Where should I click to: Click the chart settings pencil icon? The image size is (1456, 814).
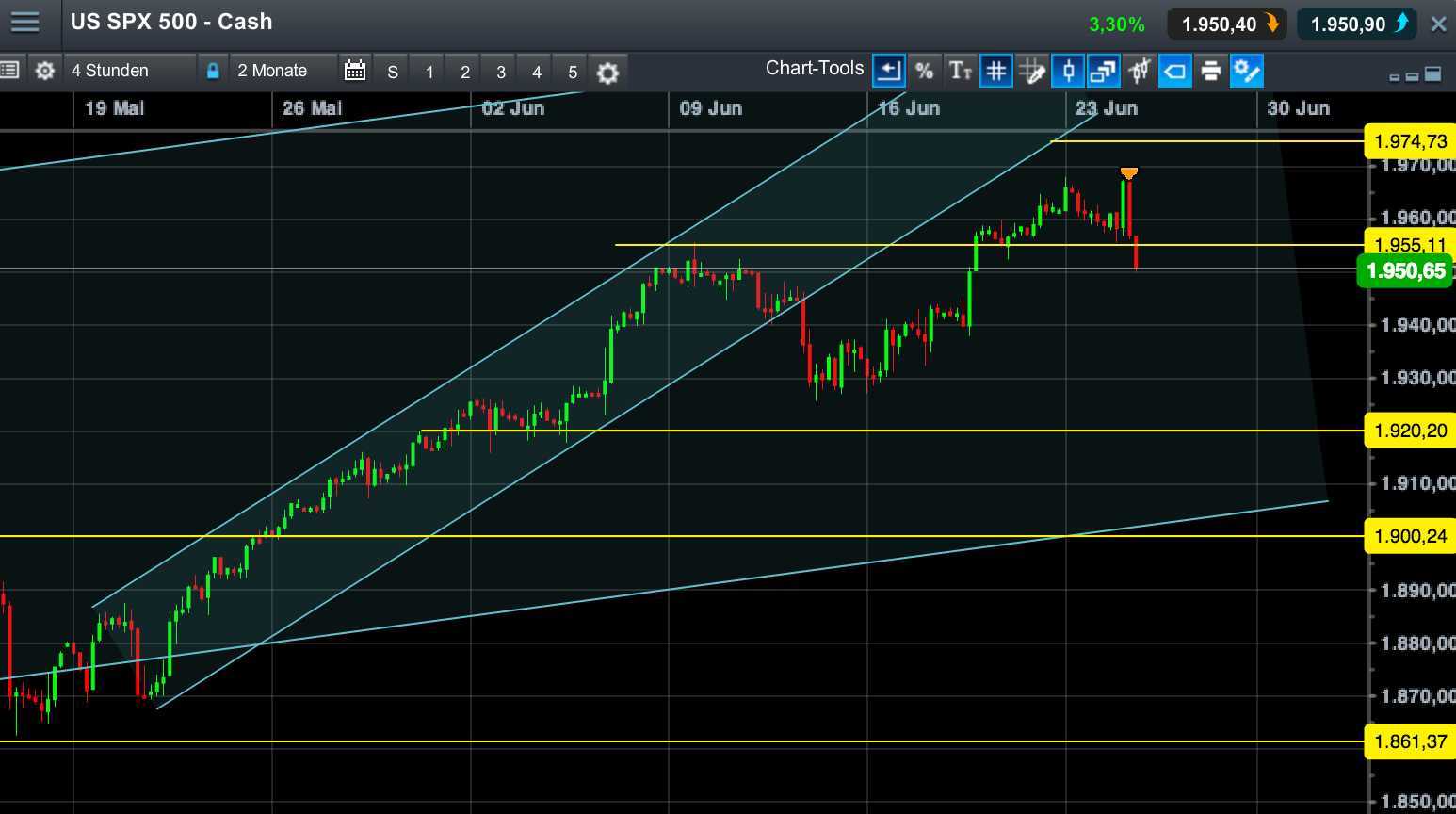point(1246,71)
